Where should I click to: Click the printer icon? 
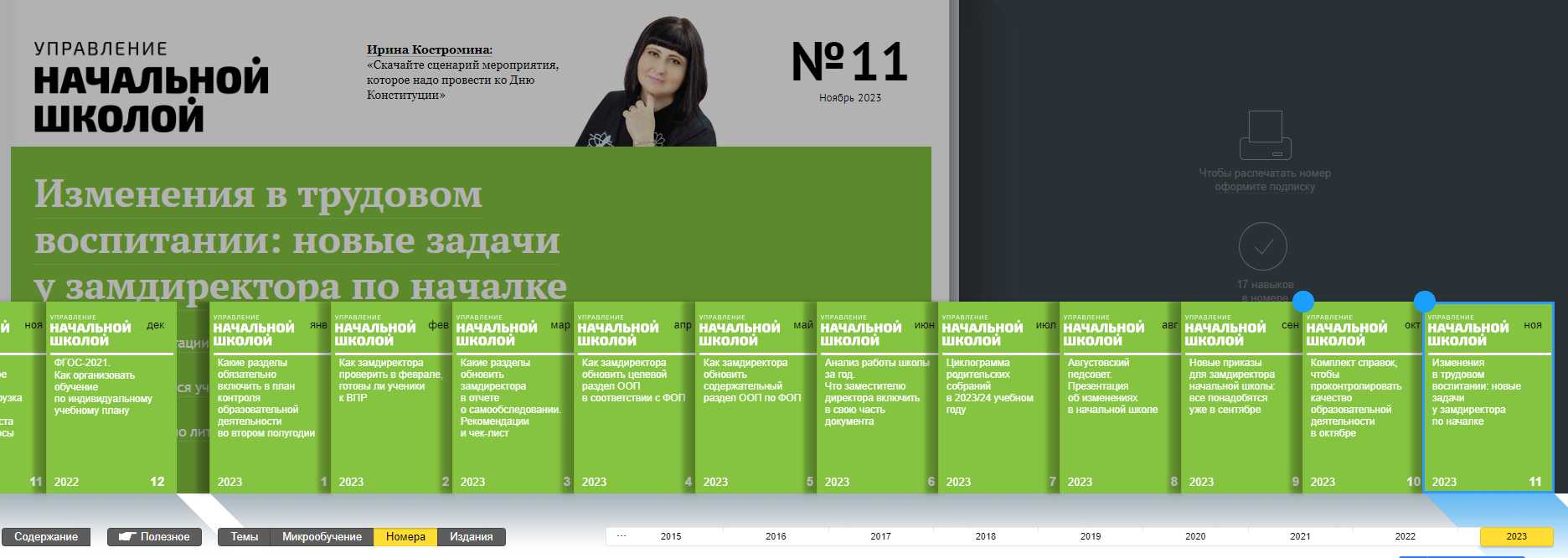(x=1265, y=135)
